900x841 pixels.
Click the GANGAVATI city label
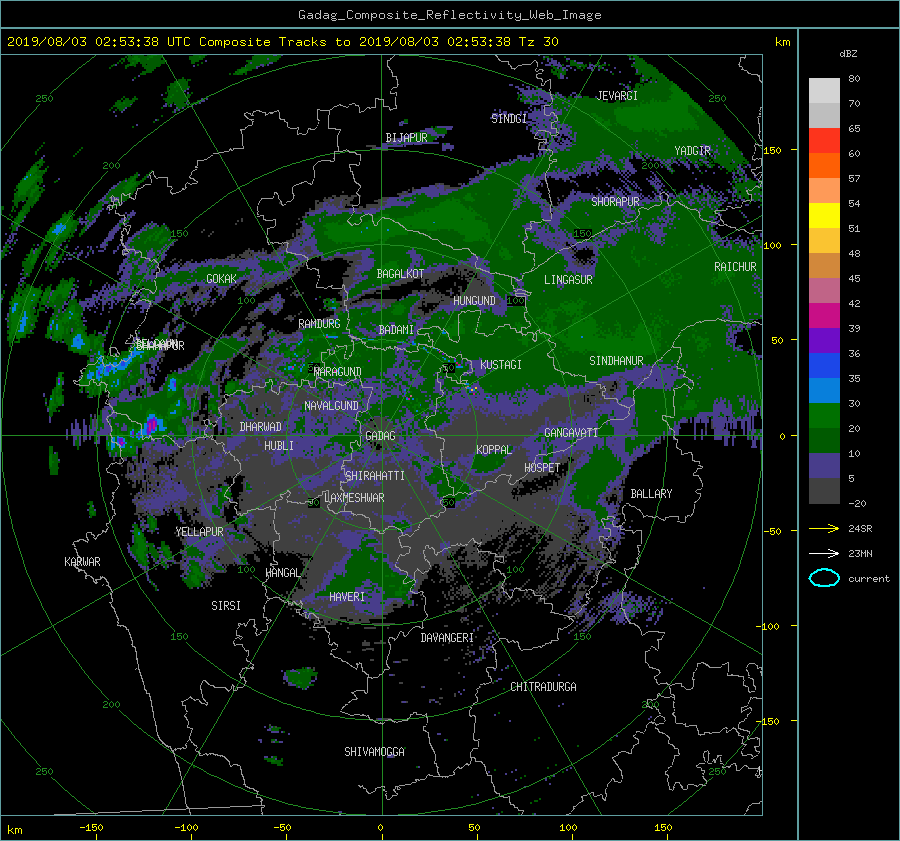(571, 433)
